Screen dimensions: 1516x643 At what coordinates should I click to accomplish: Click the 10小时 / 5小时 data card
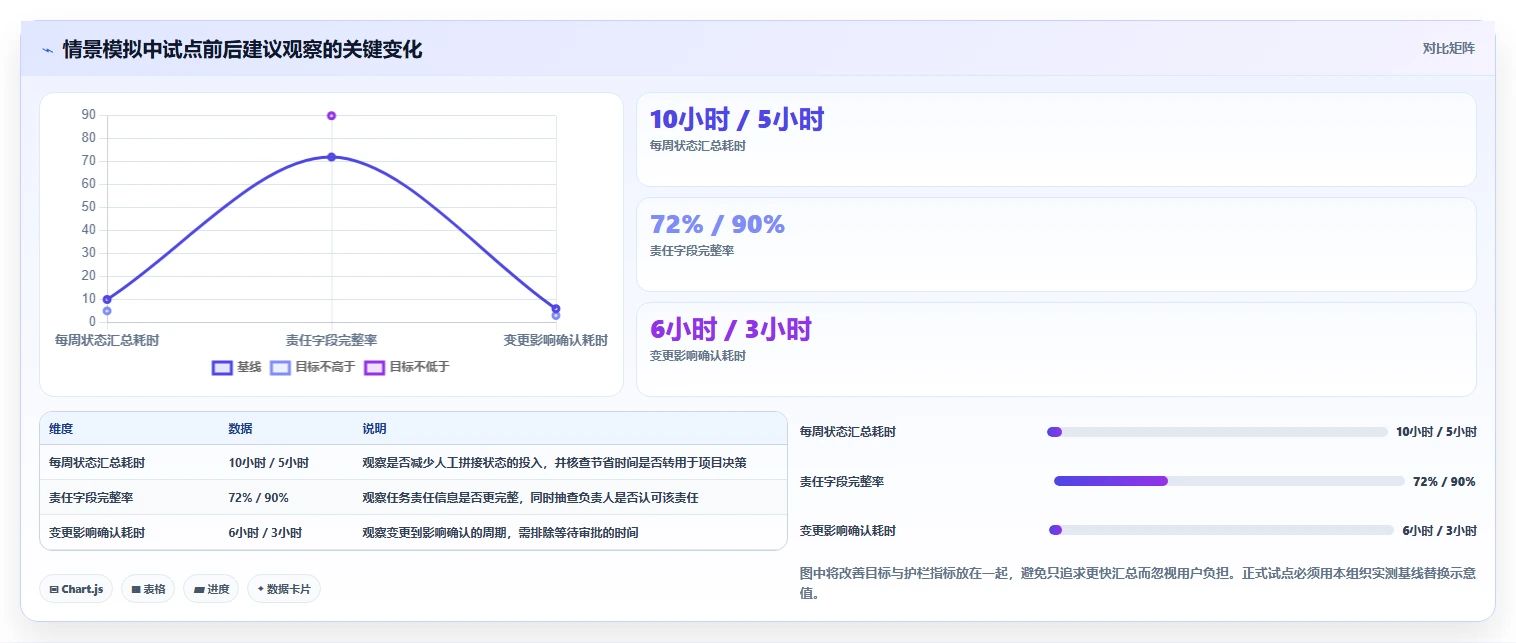pyautogui.click(x=1056, y=140)
